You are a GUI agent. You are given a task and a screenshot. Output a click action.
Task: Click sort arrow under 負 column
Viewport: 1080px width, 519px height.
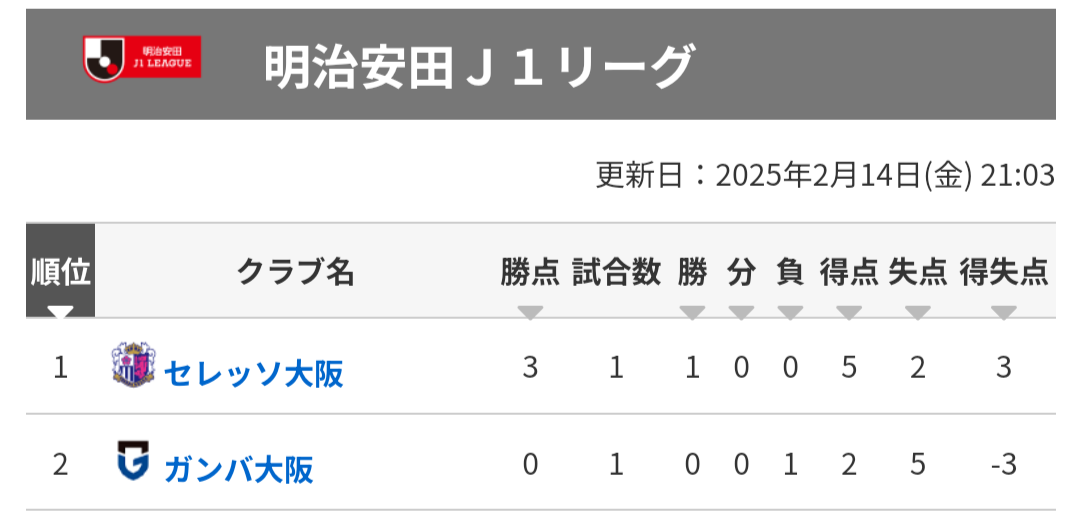coord(790,312)
